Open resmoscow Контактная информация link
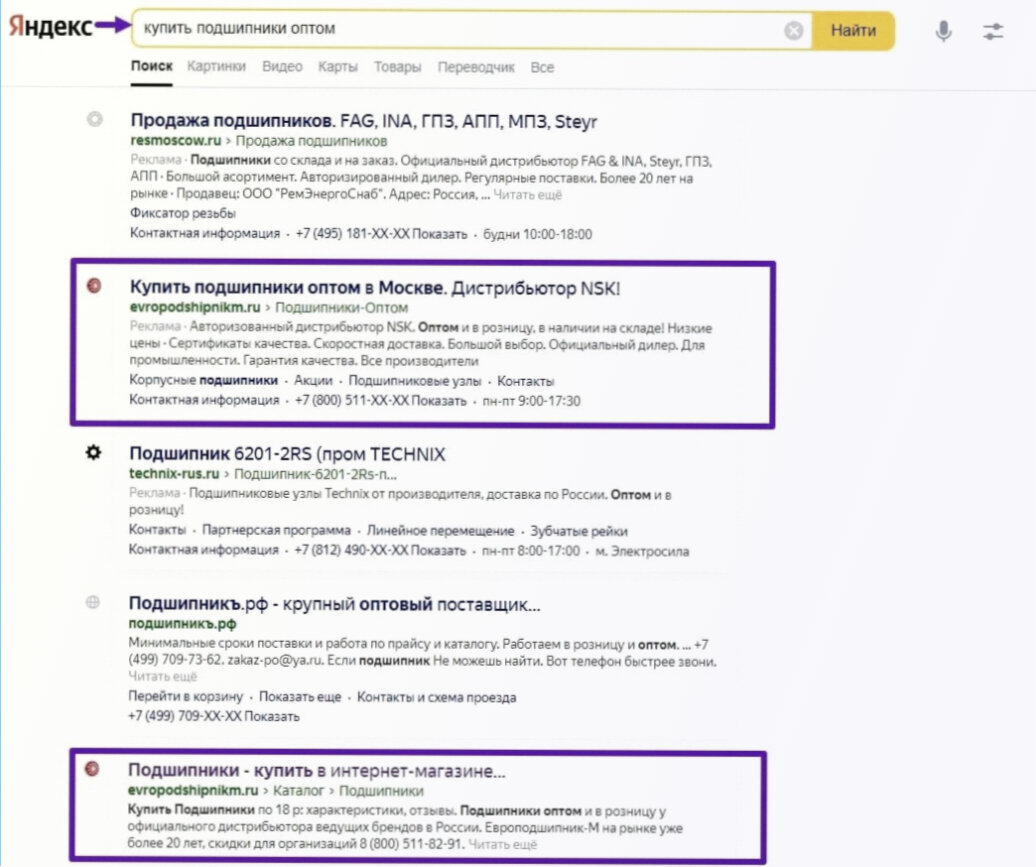The width and height of the screenshot is (1036, 867). 205,234
